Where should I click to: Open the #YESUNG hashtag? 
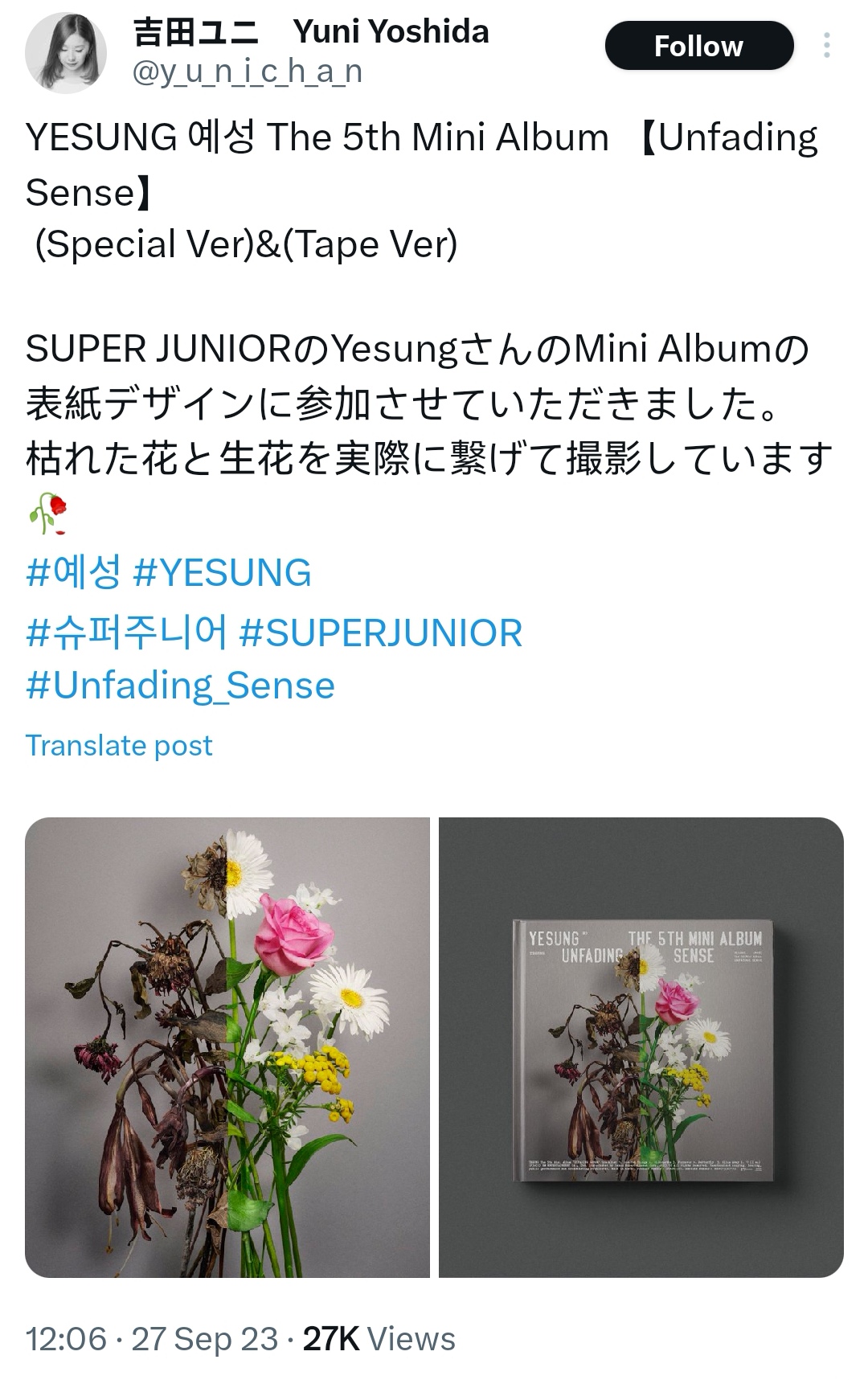click(222, 573)
